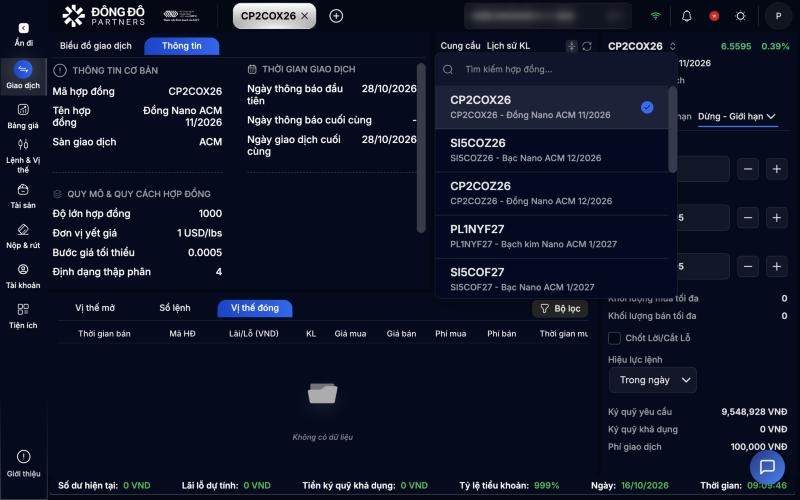The image size is (800, 500).
Task: Change language via Vietnam flag icon
Action: pos(714,16)
